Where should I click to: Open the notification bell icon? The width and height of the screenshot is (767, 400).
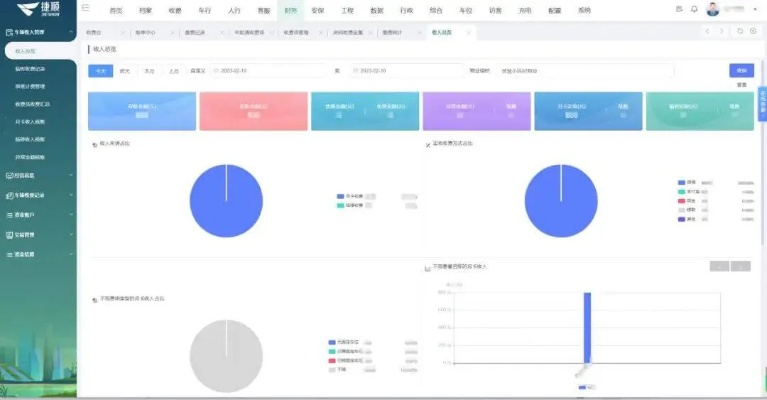coord(694,10)
